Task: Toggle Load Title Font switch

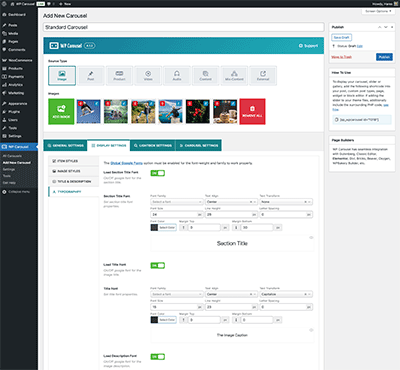Action: [158, 265]
